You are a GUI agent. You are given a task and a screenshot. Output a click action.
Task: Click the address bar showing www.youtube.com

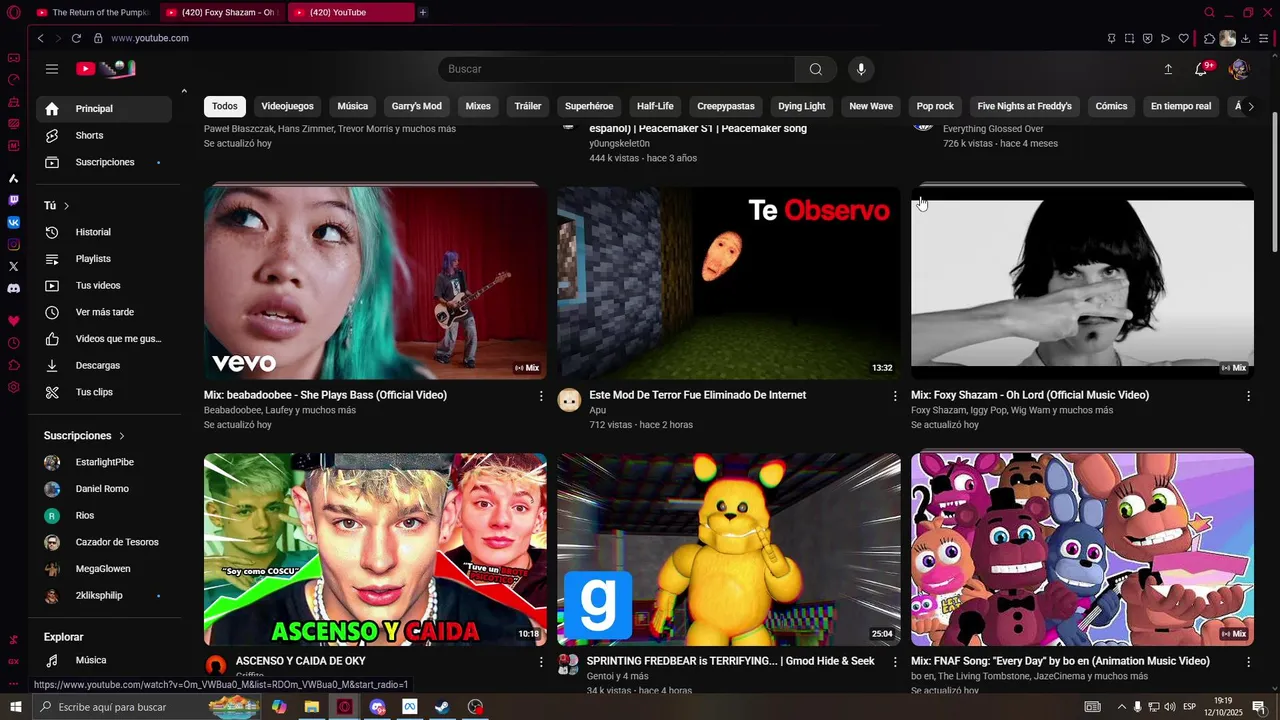tap(150, 38)
